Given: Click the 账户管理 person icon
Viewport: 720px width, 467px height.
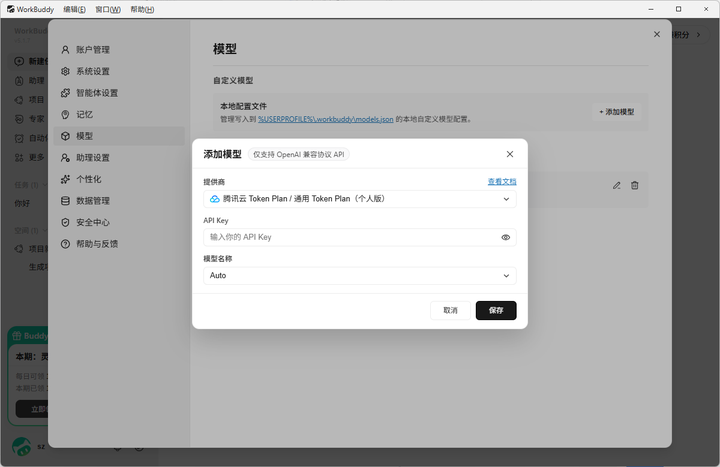Looking at the screenshot, I should point(65,50).
